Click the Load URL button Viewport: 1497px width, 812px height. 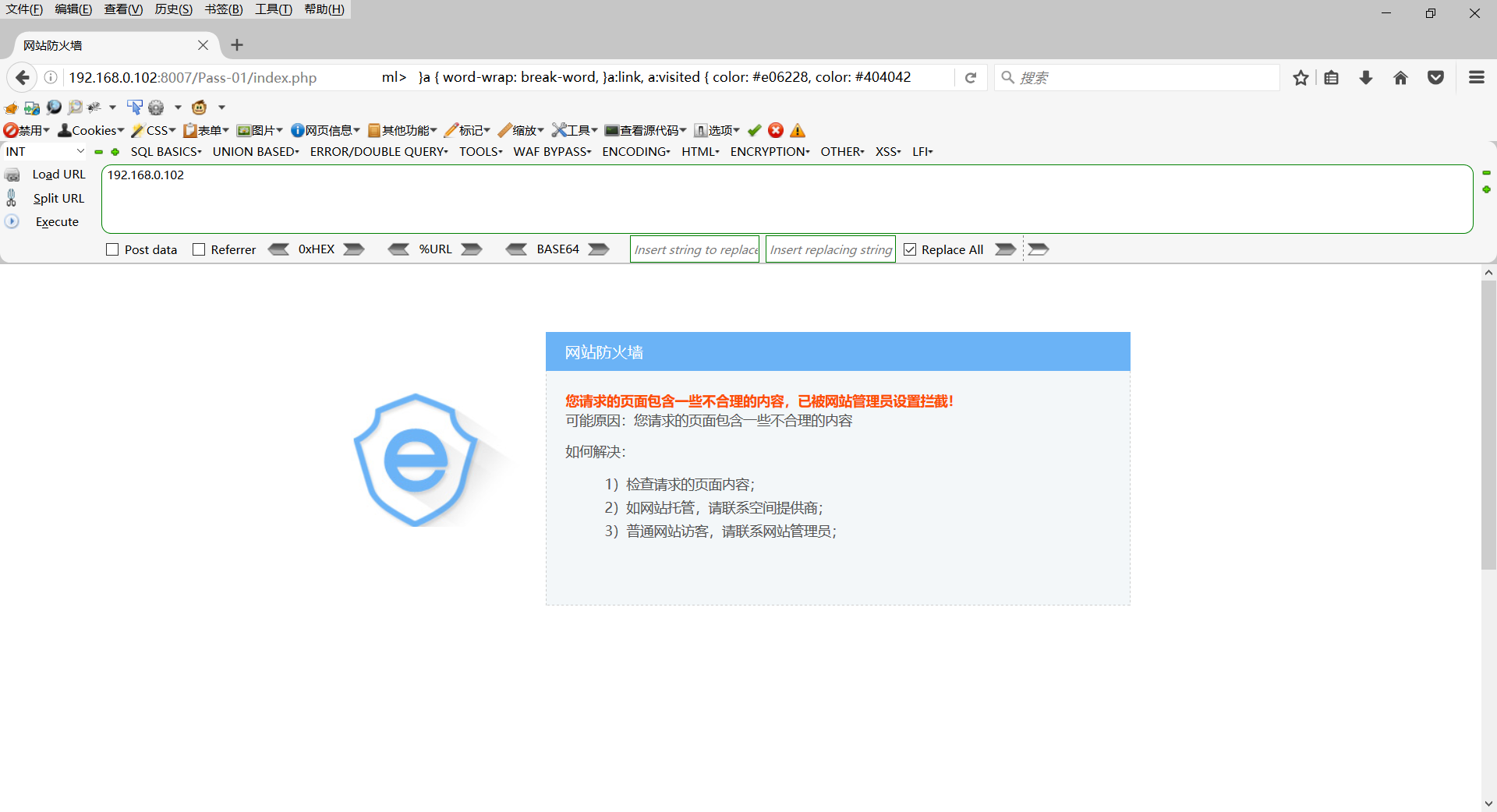(x=58, y=174)
